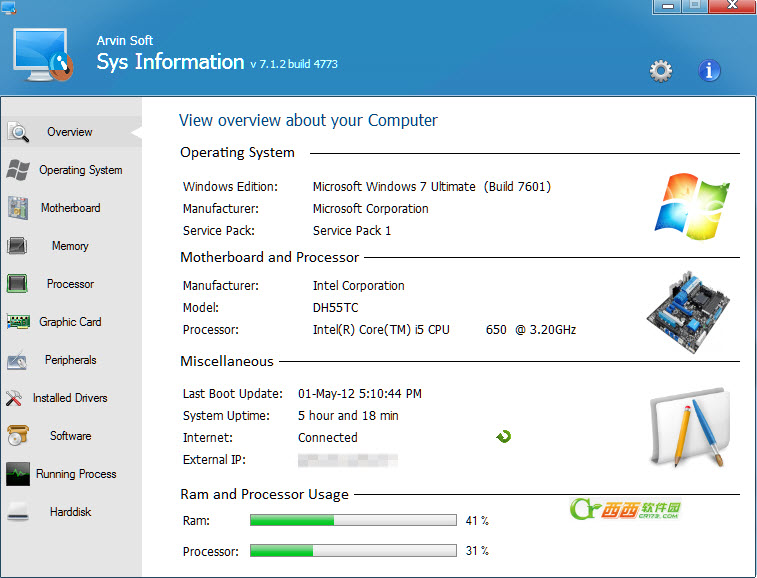757x578 pixels.
Task: Click the Memory chip sidebar icon
Action: (x=17, y=246)
